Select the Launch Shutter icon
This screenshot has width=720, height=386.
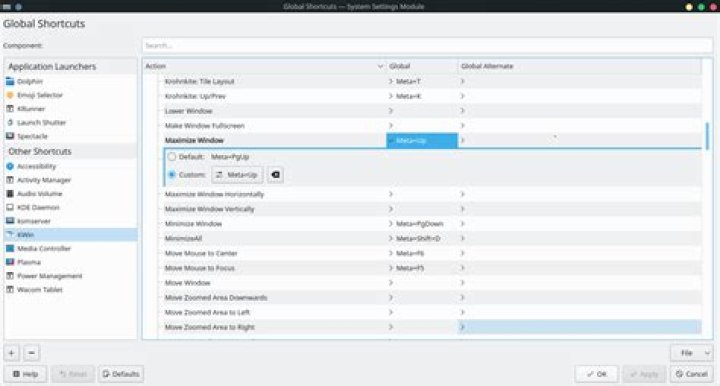coord(10,123)
